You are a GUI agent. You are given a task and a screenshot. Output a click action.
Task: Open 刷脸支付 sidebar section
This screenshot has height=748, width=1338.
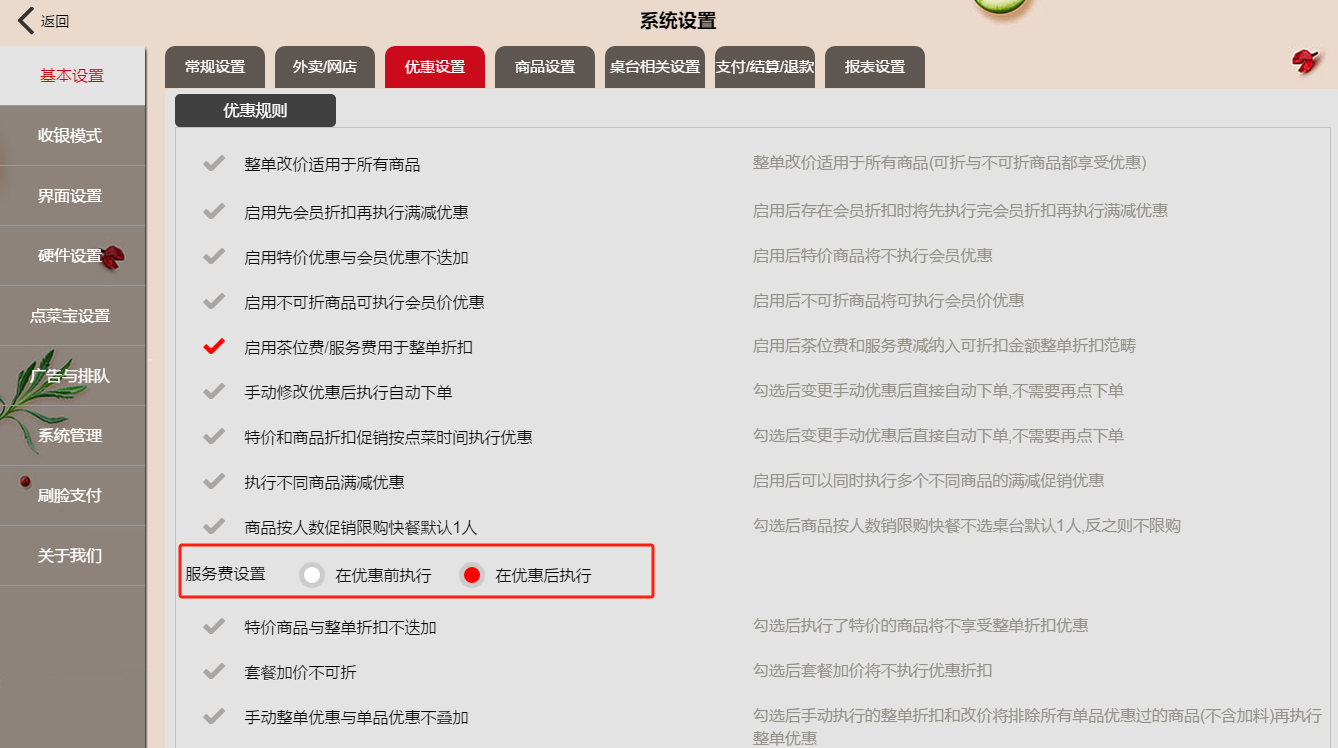click(x=72, y=496)
